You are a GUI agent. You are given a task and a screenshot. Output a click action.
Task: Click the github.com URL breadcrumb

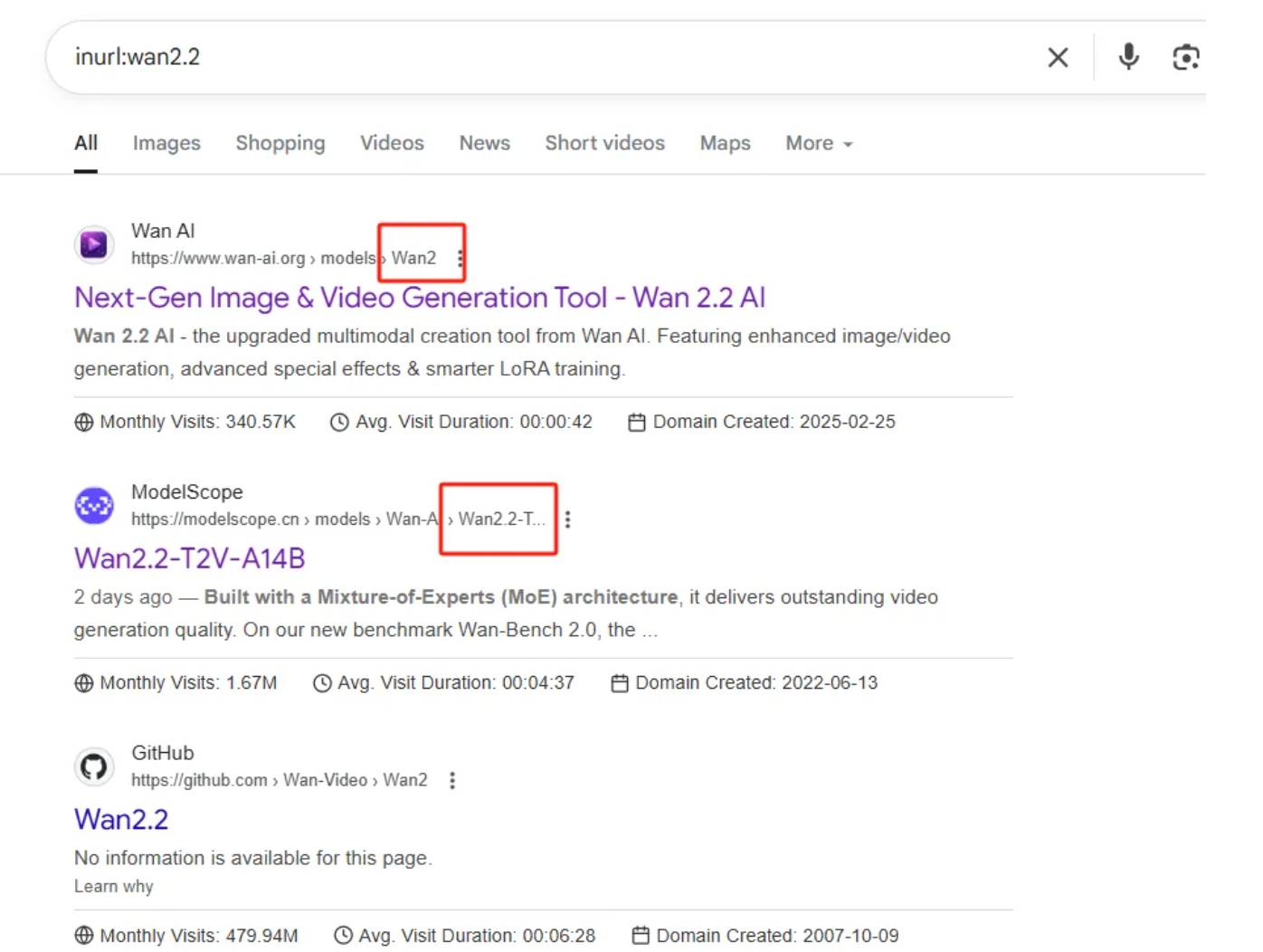(x=279, y=781)
